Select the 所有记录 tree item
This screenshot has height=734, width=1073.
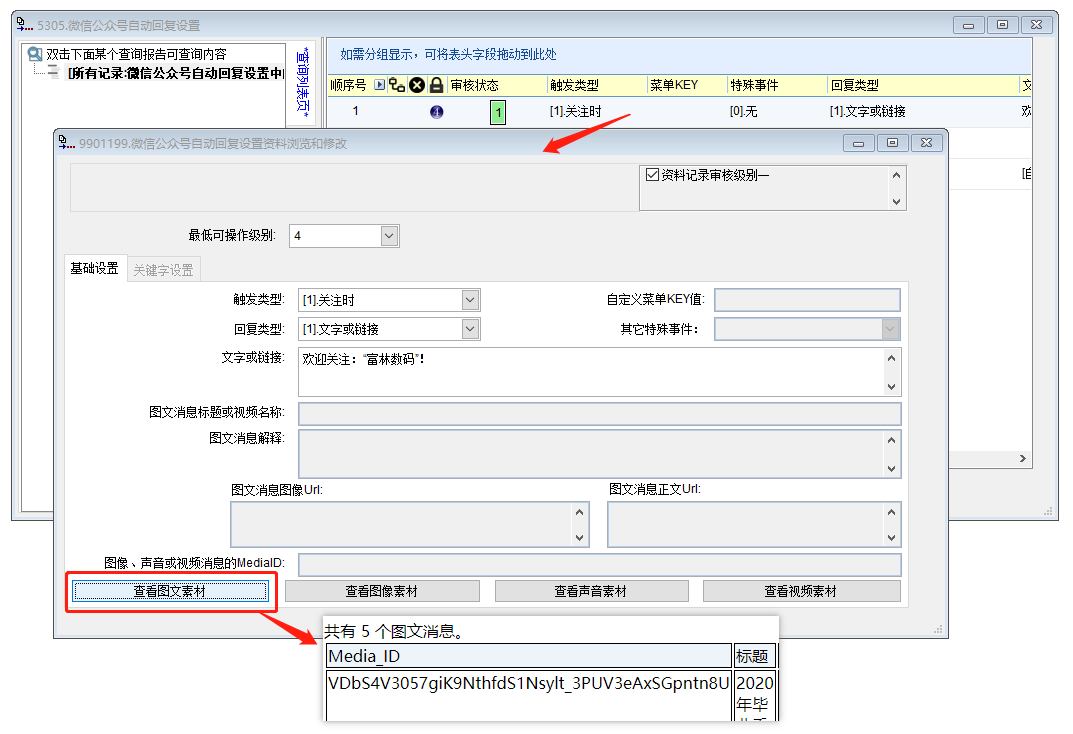point(175,73)
